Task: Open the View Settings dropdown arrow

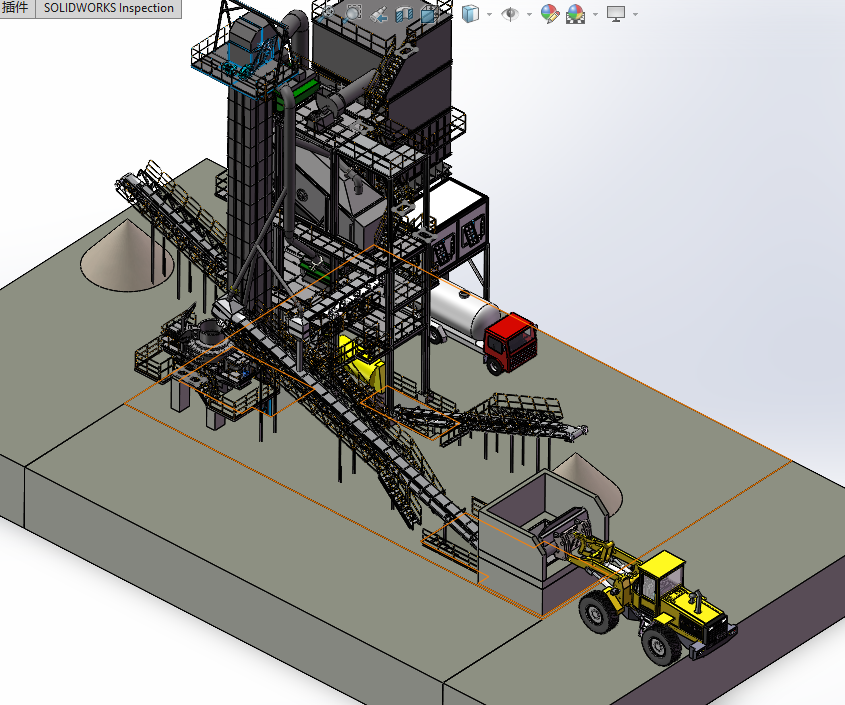Action: pyautogui.click(x=635, y=15)
